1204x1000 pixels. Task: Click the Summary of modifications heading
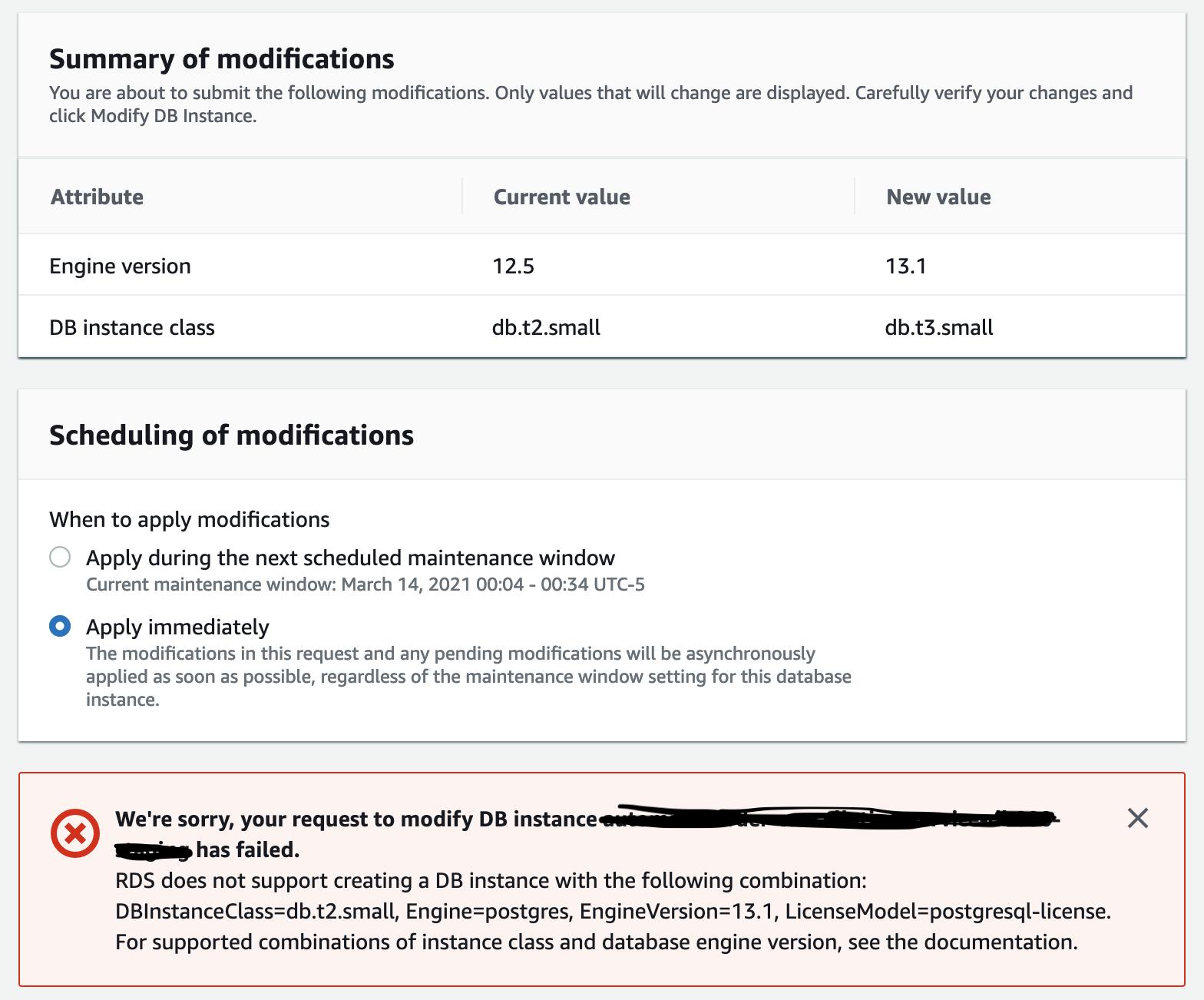tap(222, 58)
